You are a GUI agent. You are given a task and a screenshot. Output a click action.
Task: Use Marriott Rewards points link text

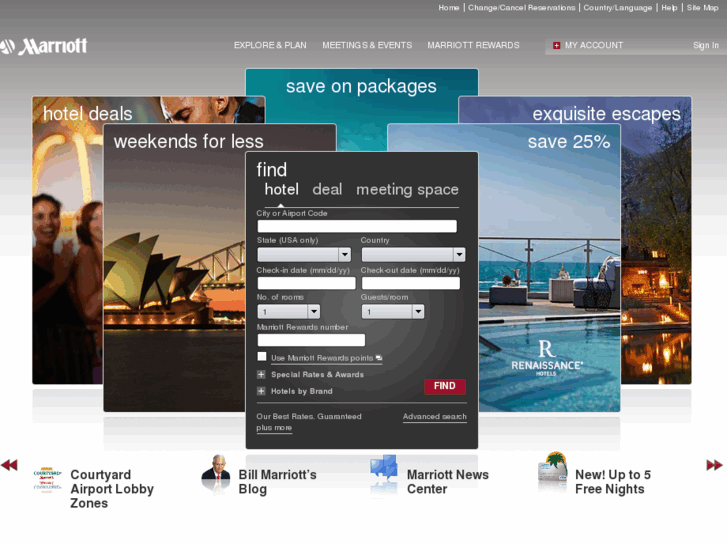(x=322, y=358)
